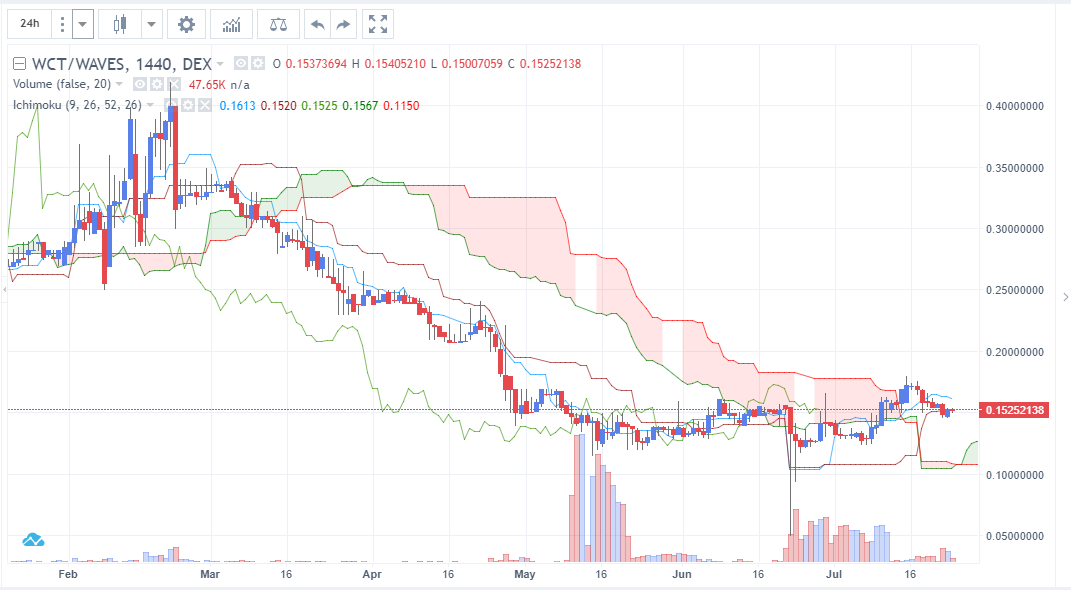Redo the last chart action

(x=344, y=25)
